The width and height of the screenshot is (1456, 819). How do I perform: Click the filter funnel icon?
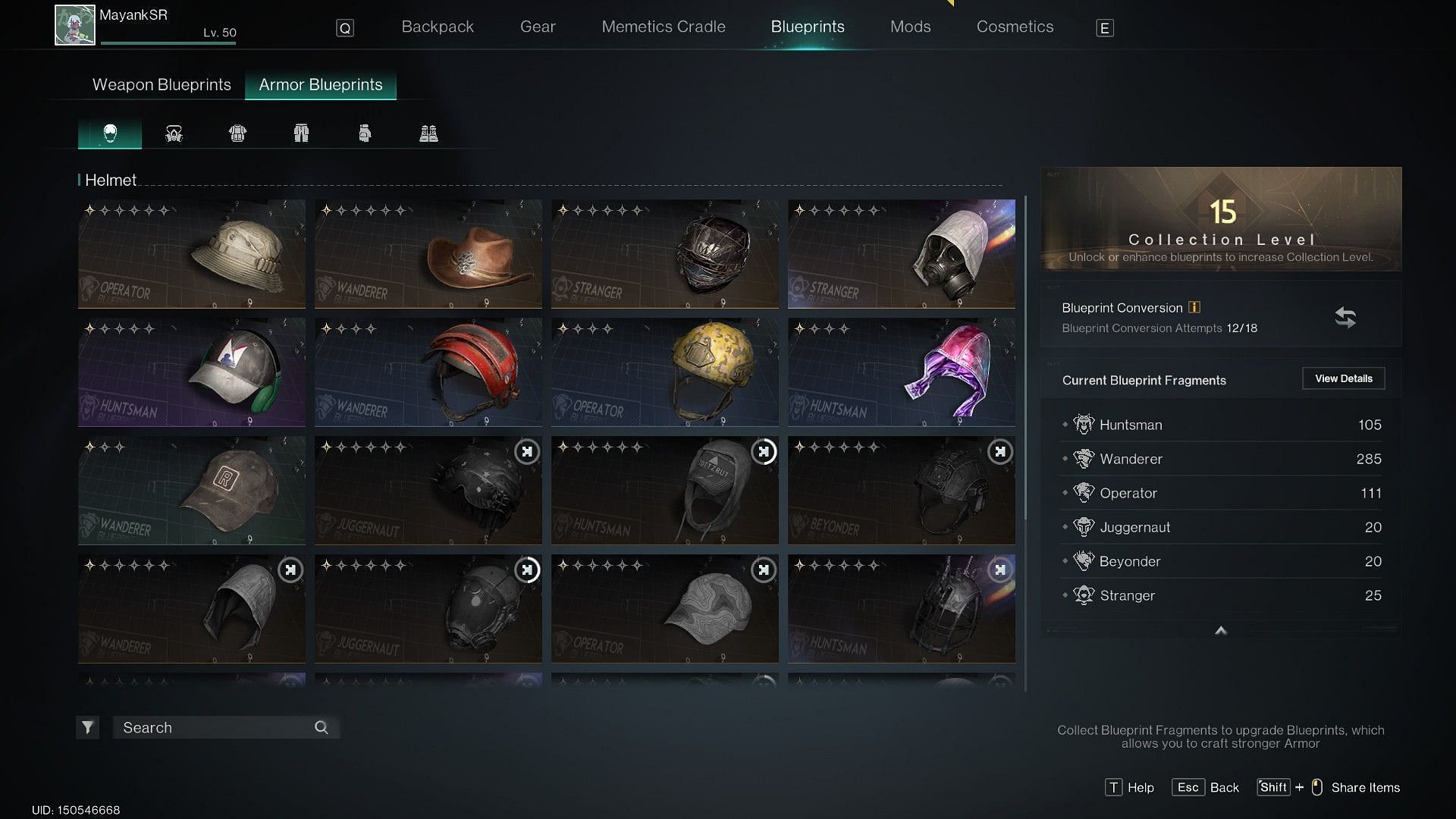pyautogui.click(x=88, y=728)
